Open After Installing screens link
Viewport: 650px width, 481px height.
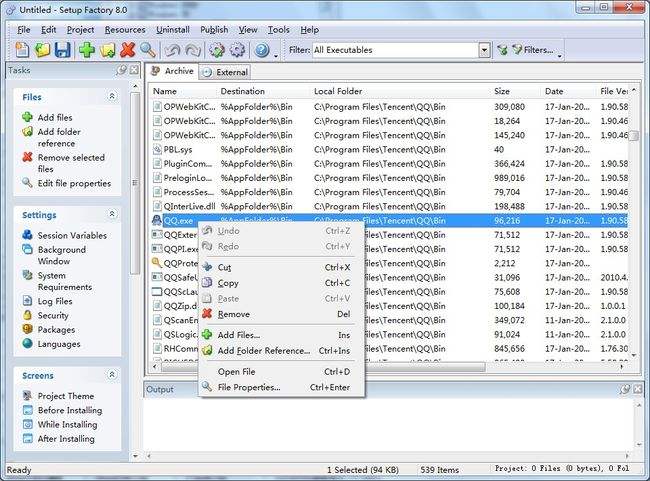66,438
